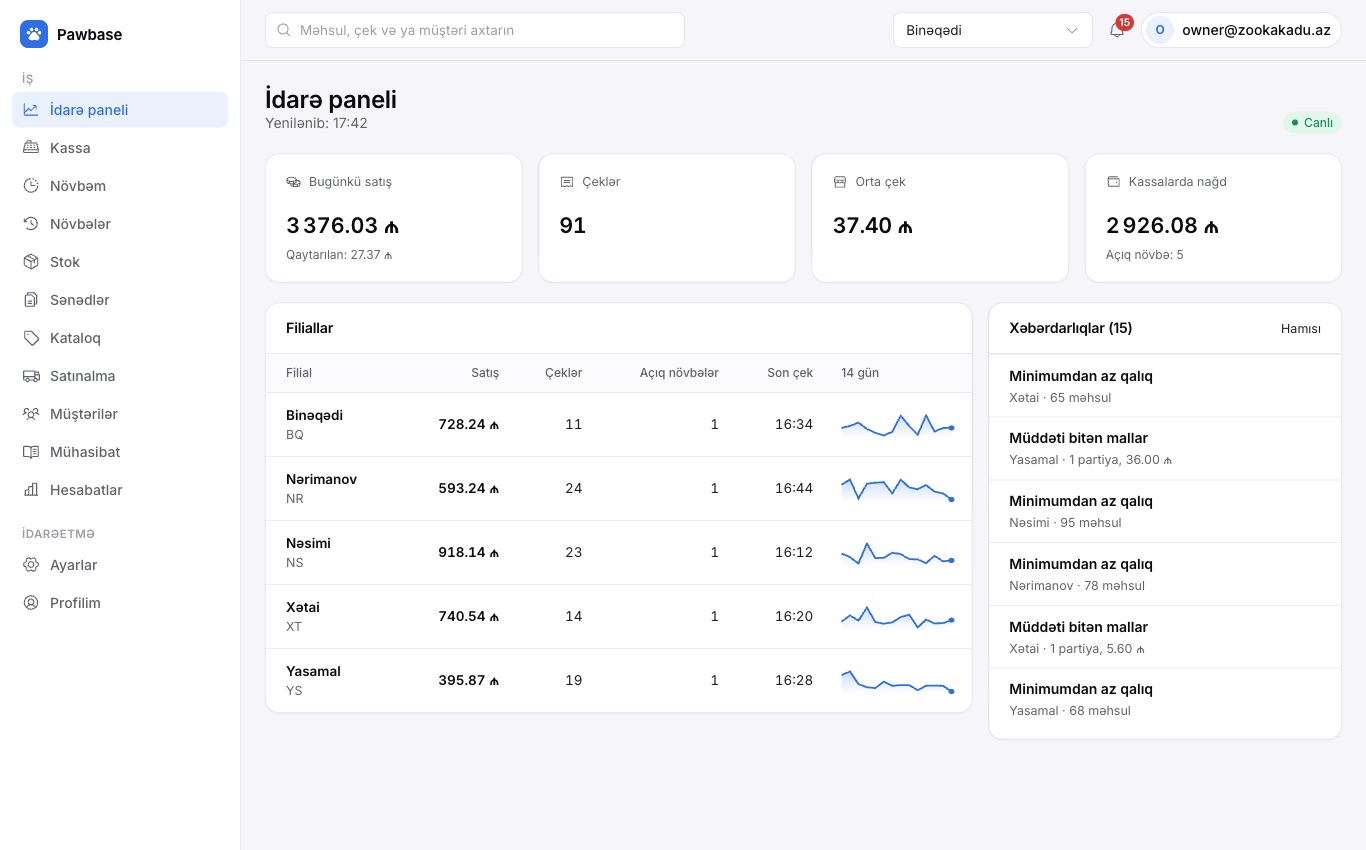
Task: Open the Stok menu item
Action: [x=120, y=262]
